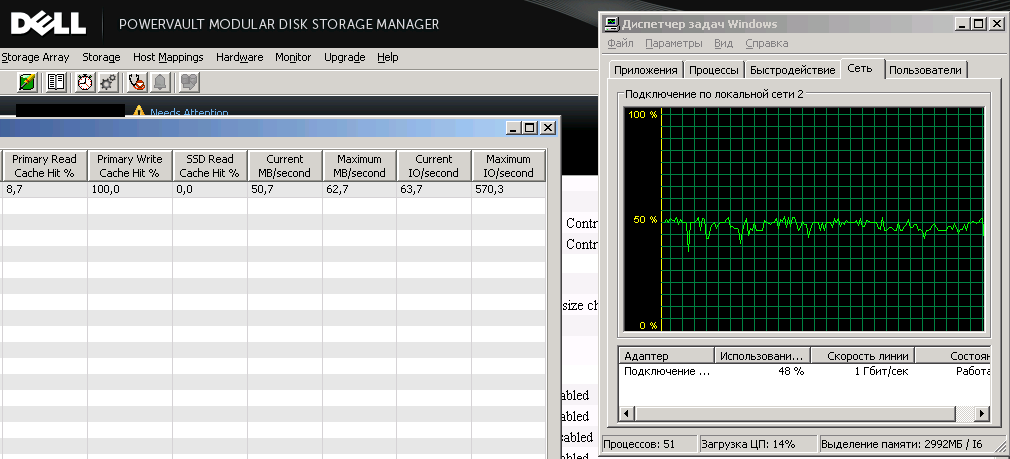Click the gears configuration toolbar icon
Screen dimensions: 1010x459
(108, 82)
